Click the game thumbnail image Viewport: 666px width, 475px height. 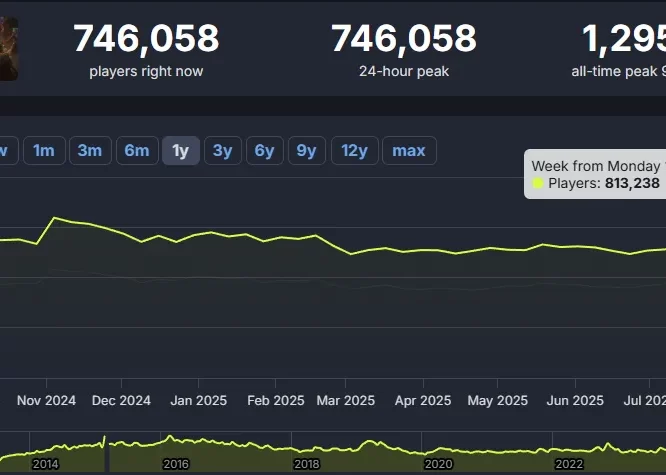click(x=8, y=48)
